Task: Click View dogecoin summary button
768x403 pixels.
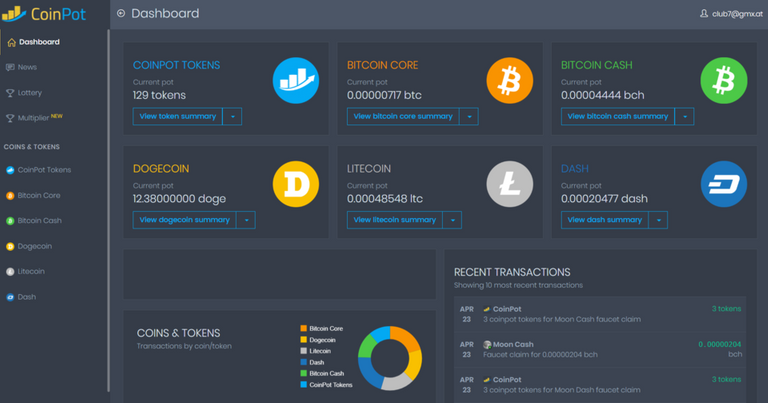Action: [185, 220]
